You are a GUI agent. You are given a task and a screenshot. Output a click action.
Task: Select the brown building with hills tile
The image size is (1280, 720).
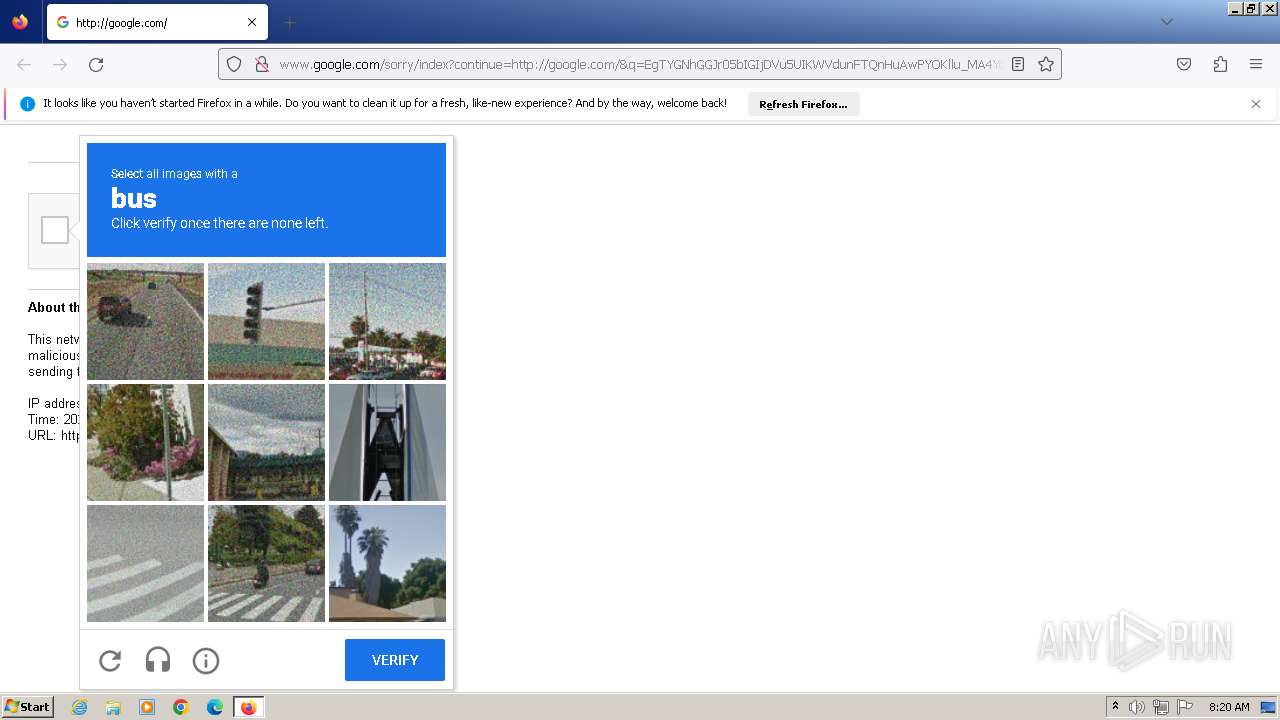tap(266, 442)
